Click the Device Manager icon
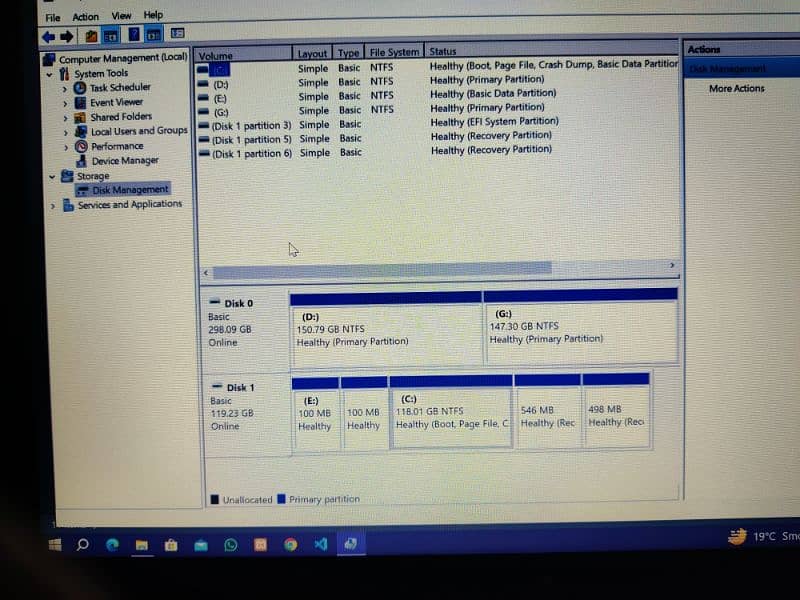Screen dimensions: 800x600 pyautogui.click(x=81, y=161)
